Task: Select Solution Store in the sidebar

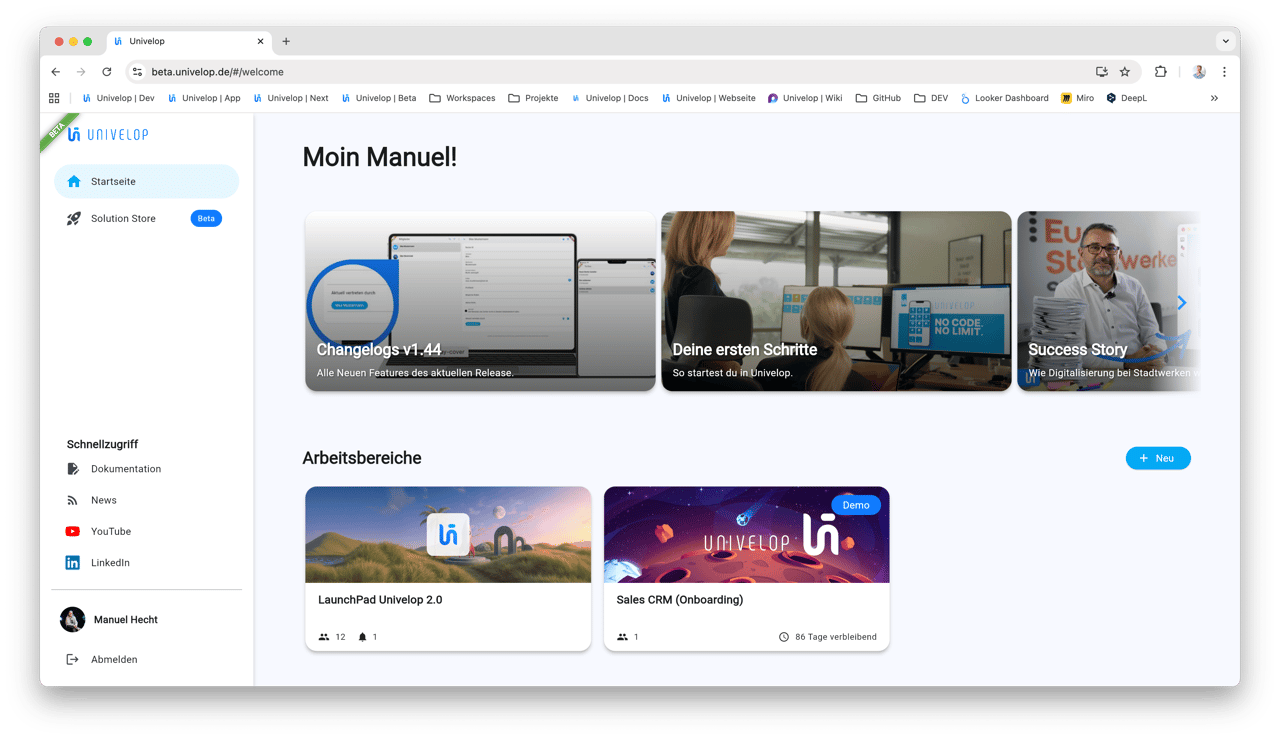Action: 146,219
